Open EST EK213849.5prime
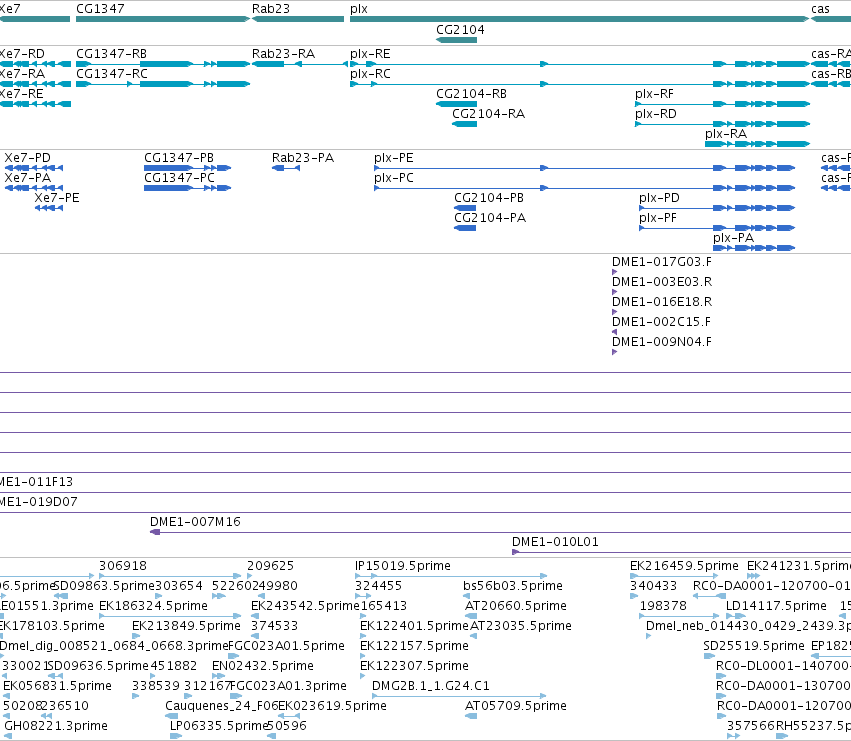The height and width of the screenshot is (741, 851). [x=187, y=626]
